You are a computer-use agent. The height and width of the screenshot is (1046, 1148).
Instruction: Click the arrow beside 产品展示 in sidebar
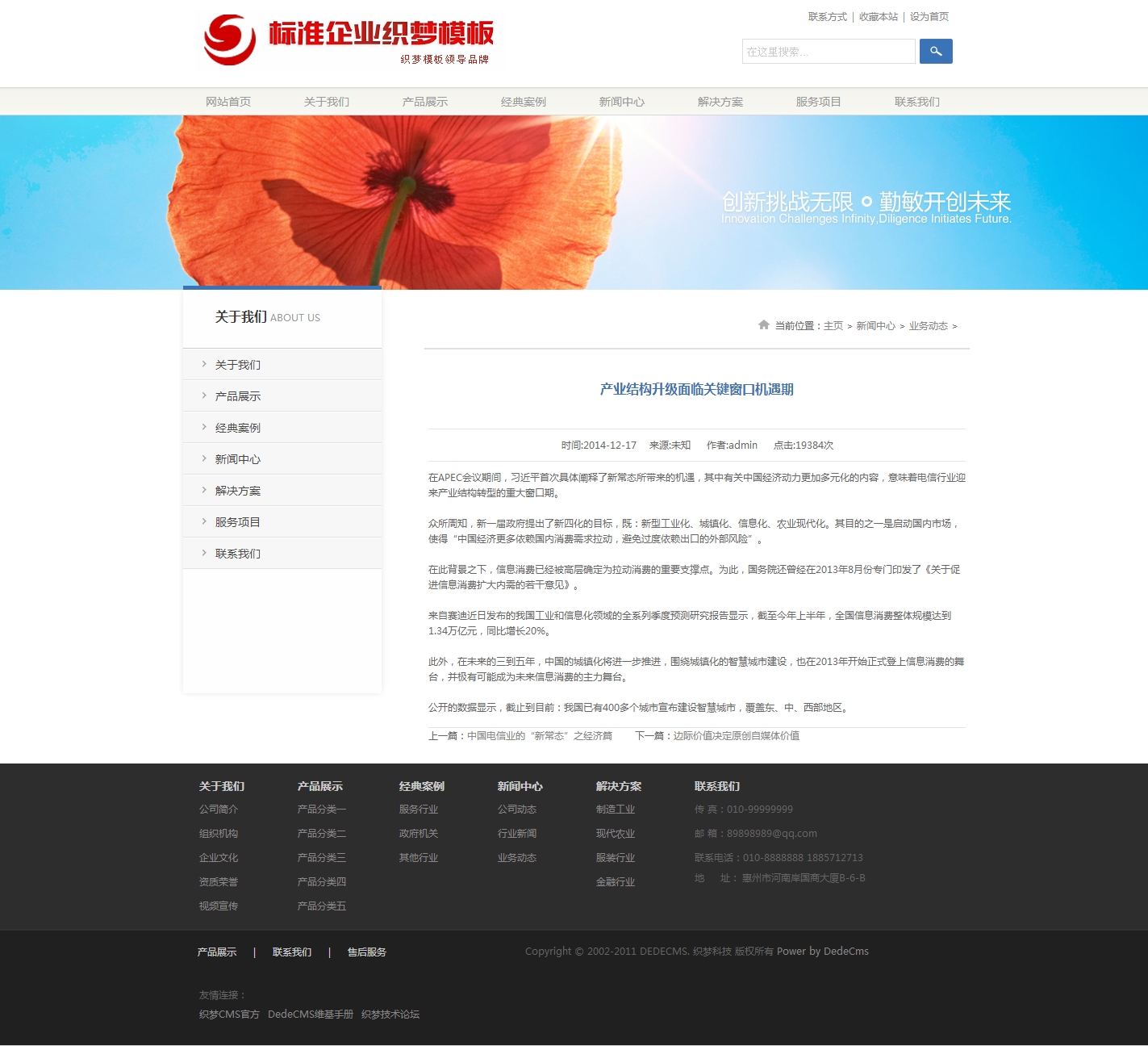(204, 395)
